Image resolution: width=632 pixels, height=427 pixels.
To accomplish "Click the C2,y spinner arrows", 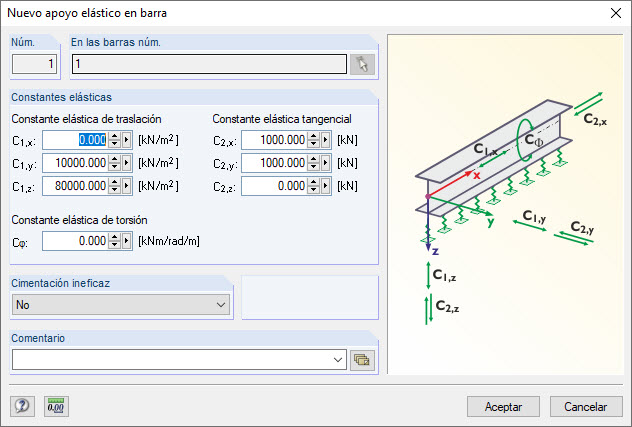I will pyautogui.click(x=313, y=163).
